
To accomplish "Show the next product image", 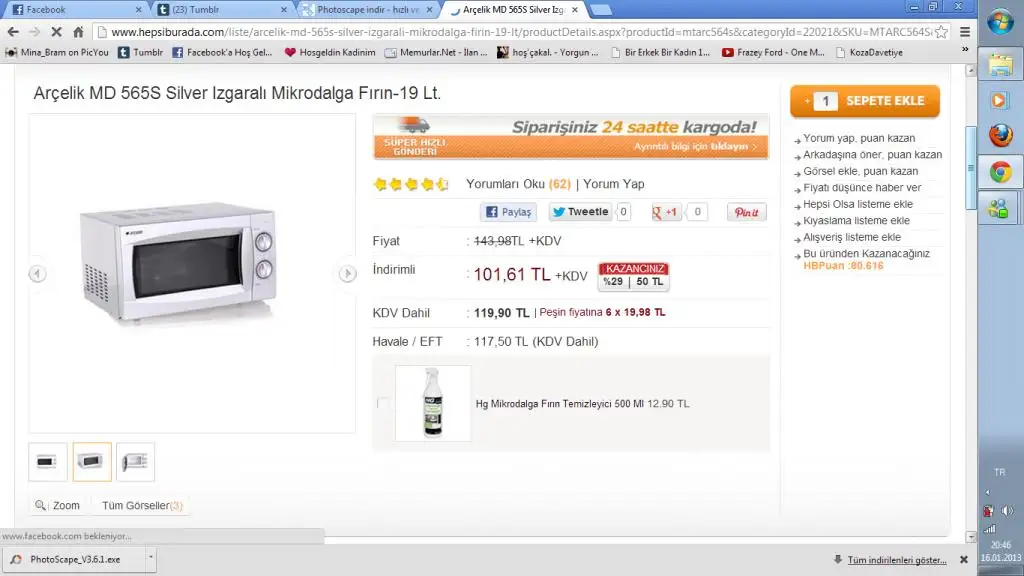I will coord(347,274).
